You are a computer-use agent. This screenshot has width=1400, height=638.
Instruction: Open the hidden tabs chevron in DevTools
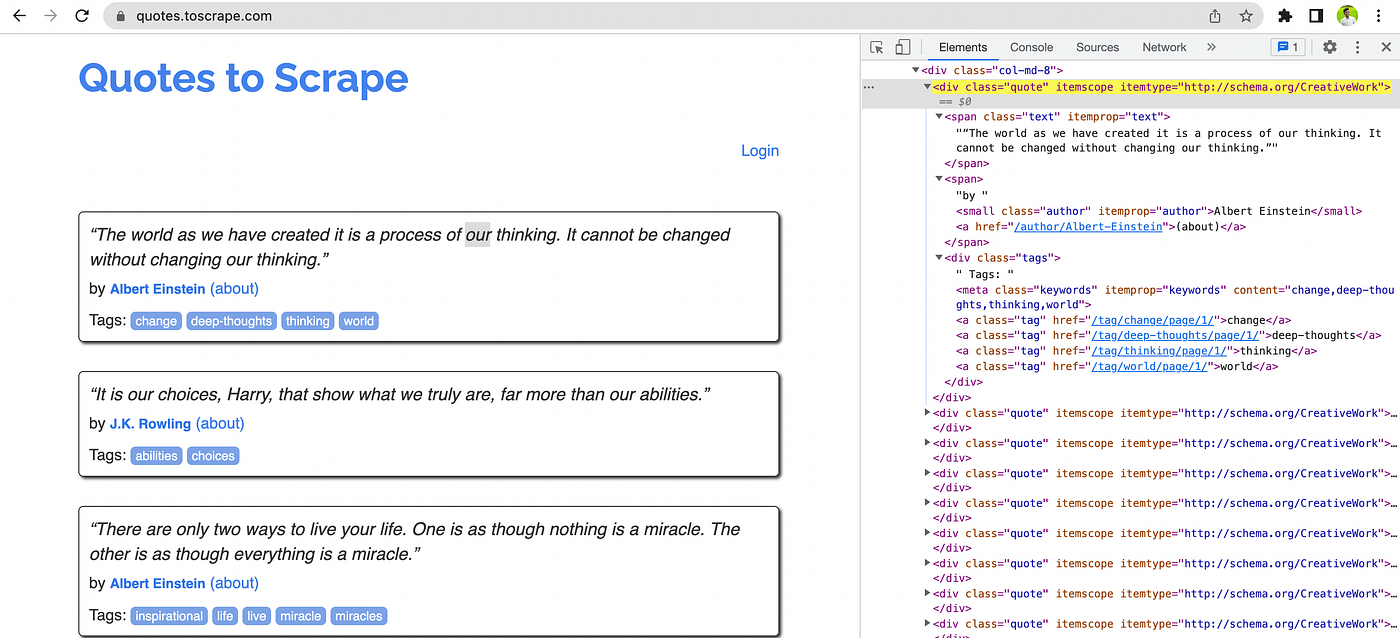[x=1211, y=46]
